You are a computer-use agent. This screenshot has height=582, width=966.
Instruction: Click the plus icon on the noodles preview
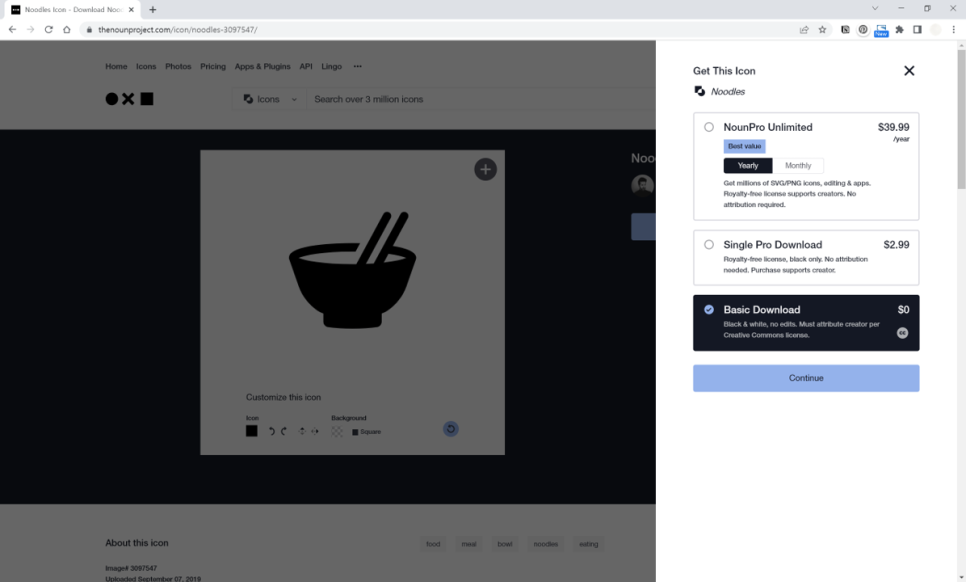485,169
